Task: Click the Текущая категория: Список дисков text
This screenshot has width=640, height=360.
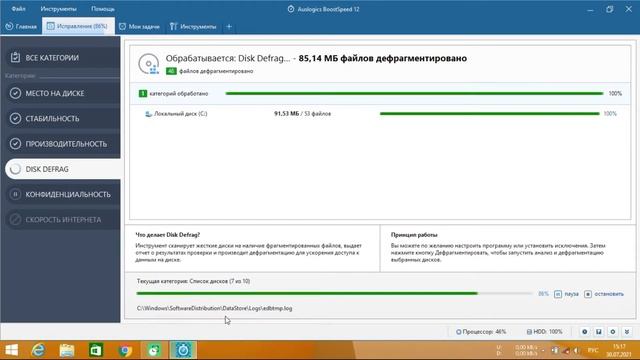Action: (x=193, y=281)
